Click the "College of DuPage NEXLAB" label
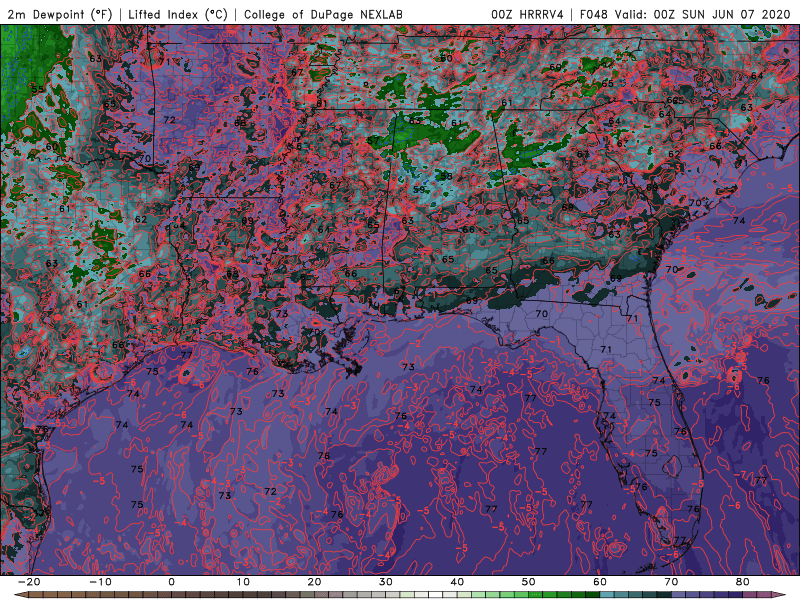 click(x=323, y=14)
